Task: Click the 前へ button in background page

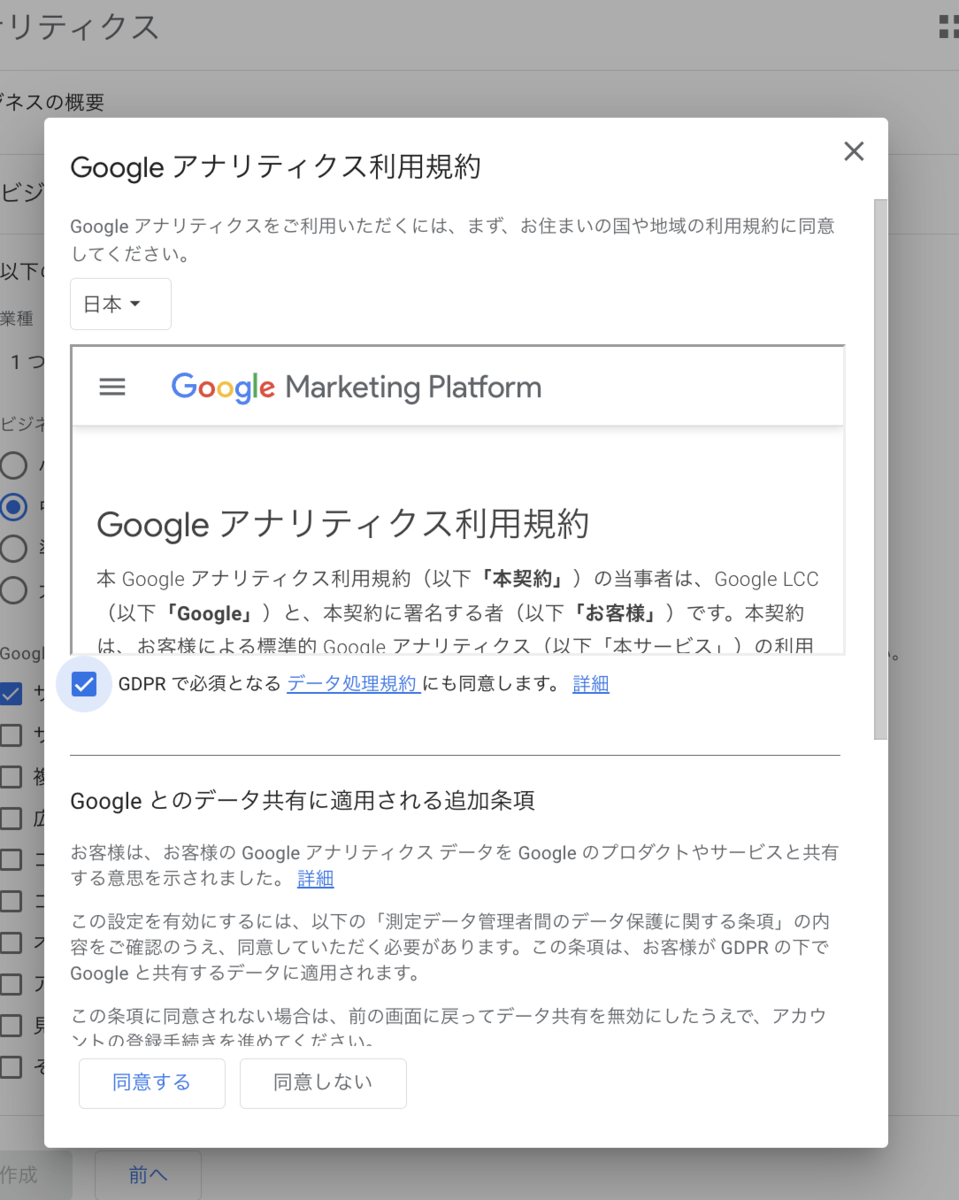Action: (148, 1175)
